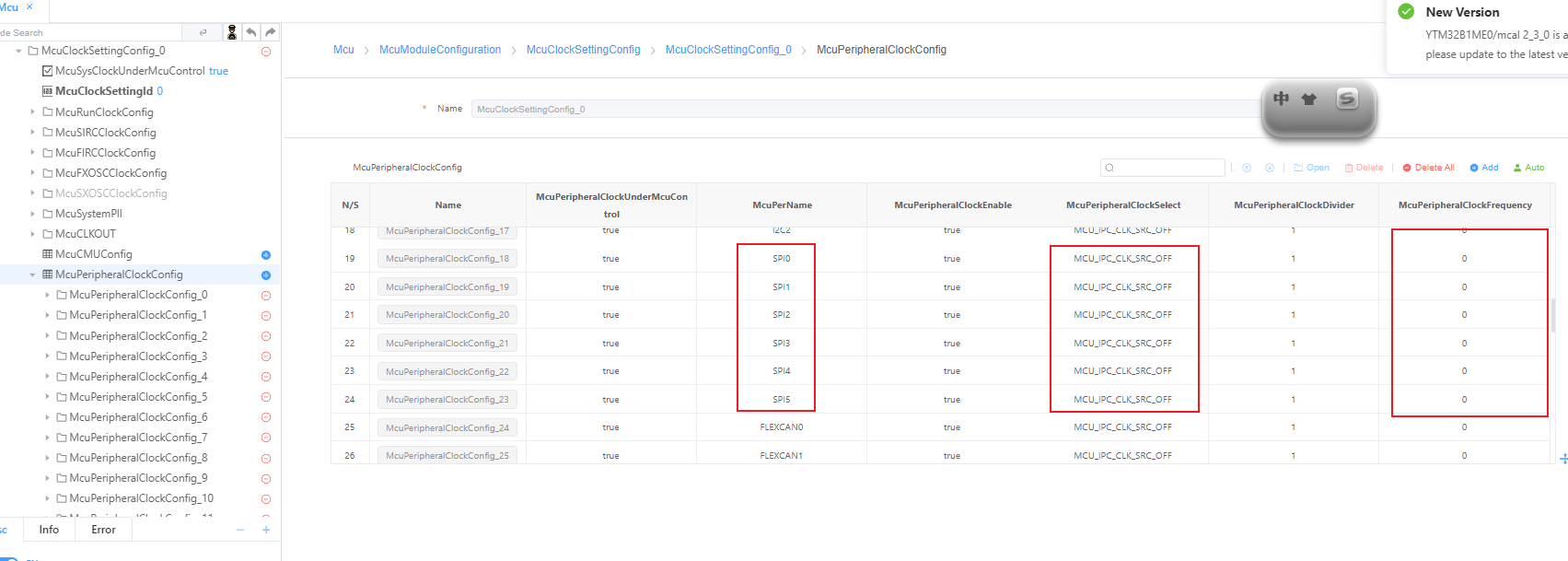1568x561 pixels.
Task: Go to McuModuleConfiguration breadcrumb link
Action: pyautogui.click(x=440, y=50)
